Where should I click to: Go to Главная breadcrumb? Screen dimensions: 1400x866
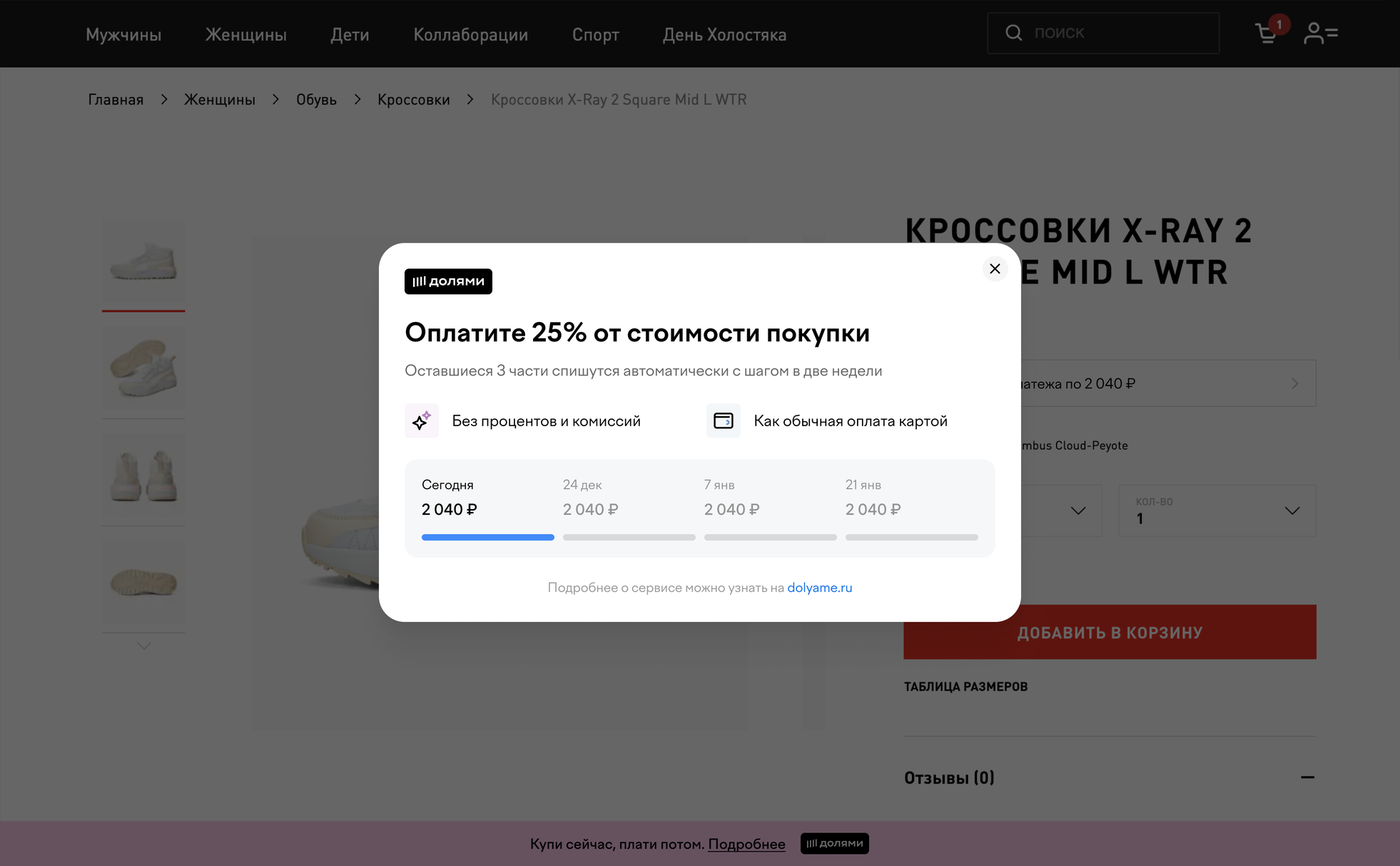click(x=116, y=99)
